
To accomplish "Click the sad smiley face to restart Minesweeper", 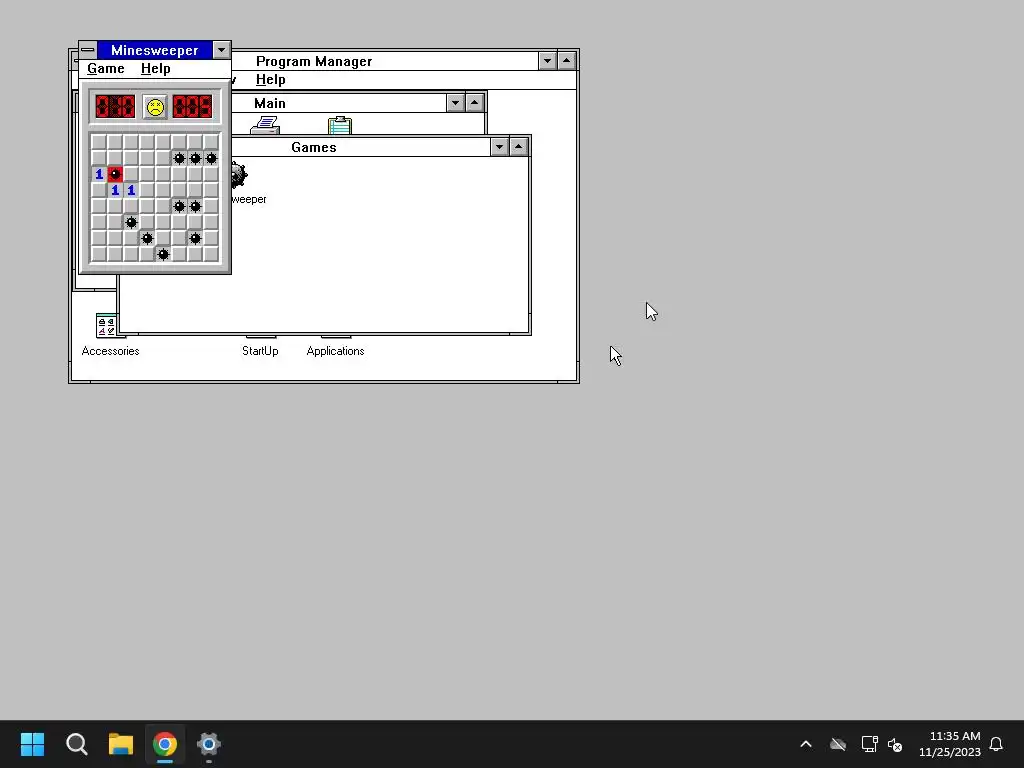I will tap(155, 107).
